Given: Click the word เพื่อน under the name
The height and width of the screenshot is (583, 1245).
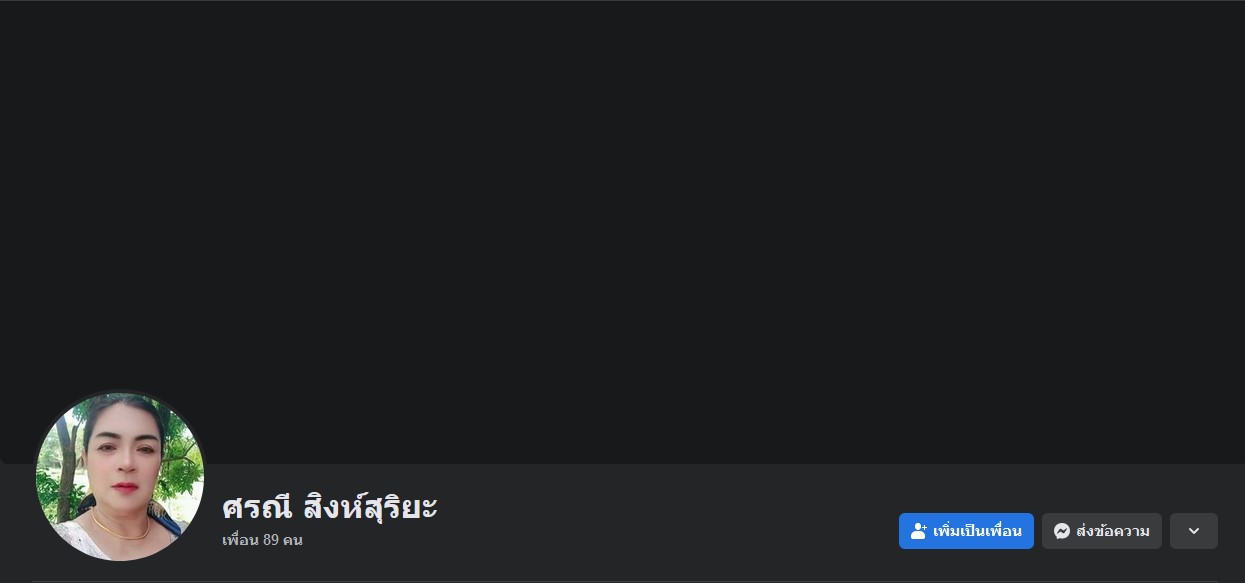Looking at the screenshot, I should click(240, 540).
